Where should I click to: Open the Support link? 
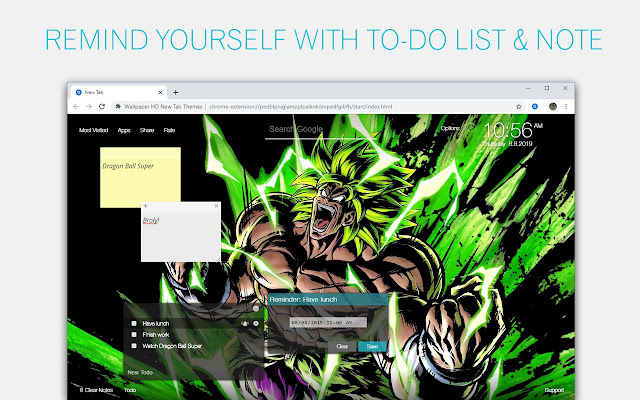pos(554,390)
